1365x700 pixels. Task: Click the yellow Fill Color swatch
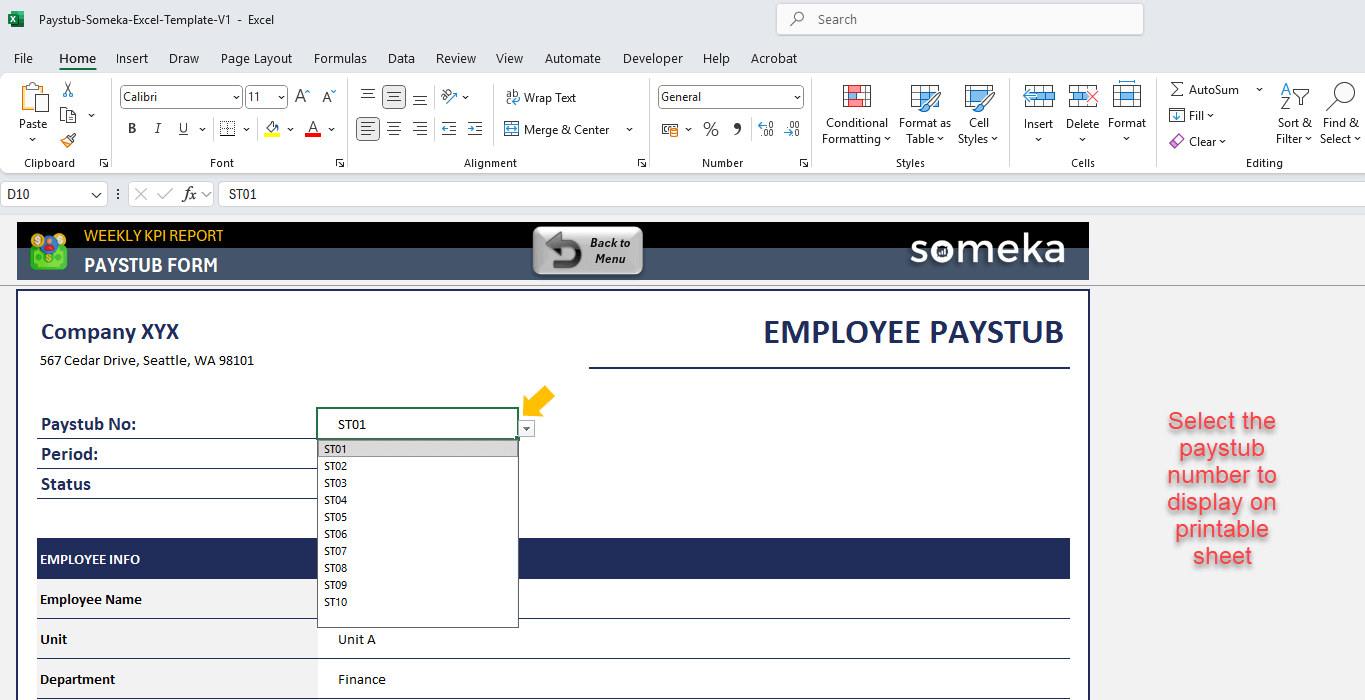click(272, 129)
